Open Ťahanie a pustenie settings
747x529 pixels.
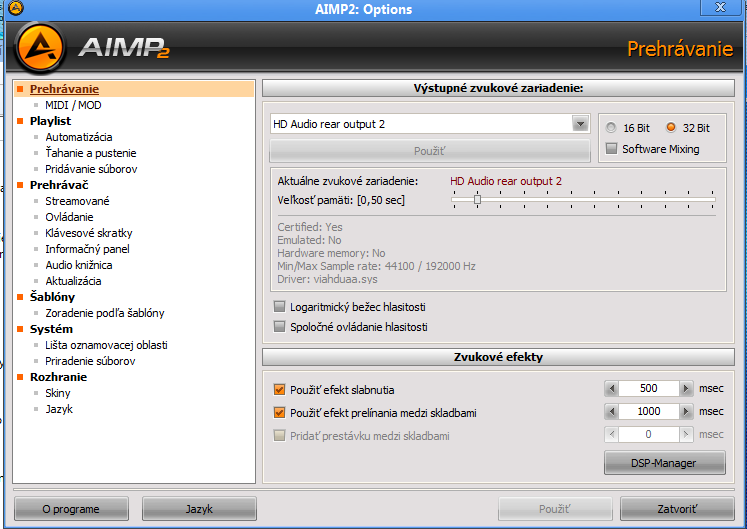91,153
